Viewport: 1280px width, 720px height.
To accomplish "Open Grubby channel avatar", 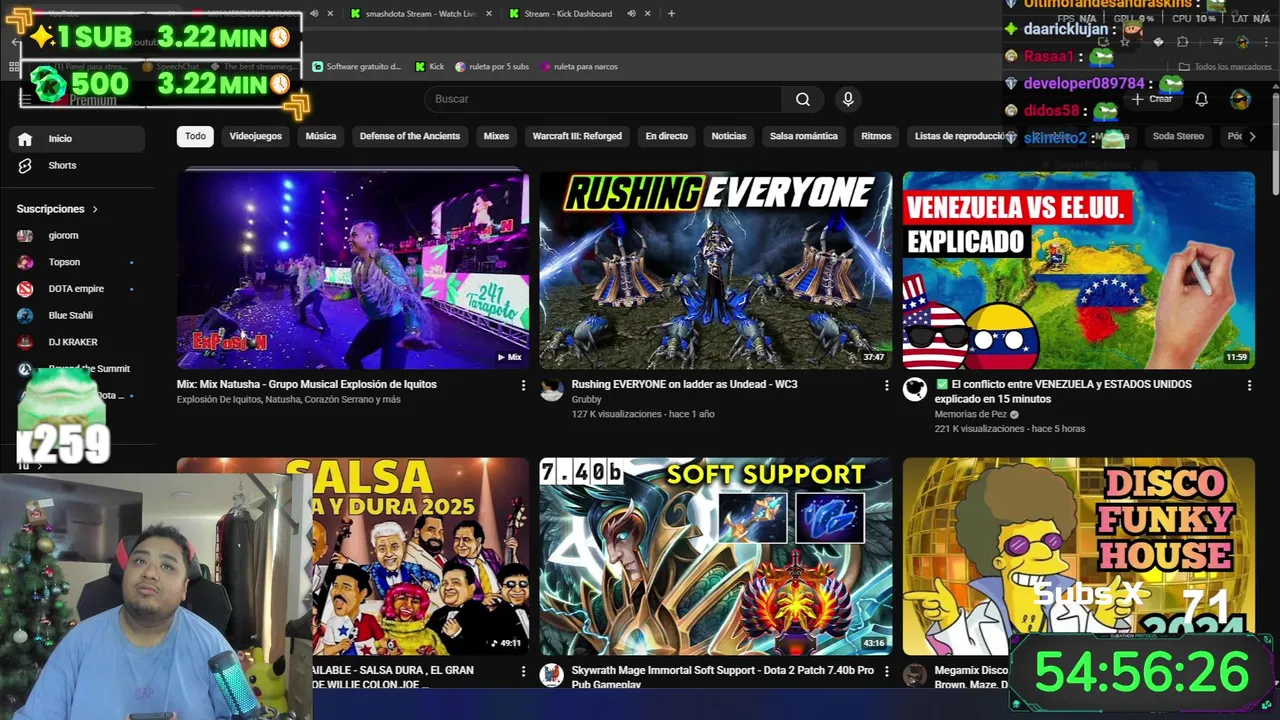I will [552, 390].
